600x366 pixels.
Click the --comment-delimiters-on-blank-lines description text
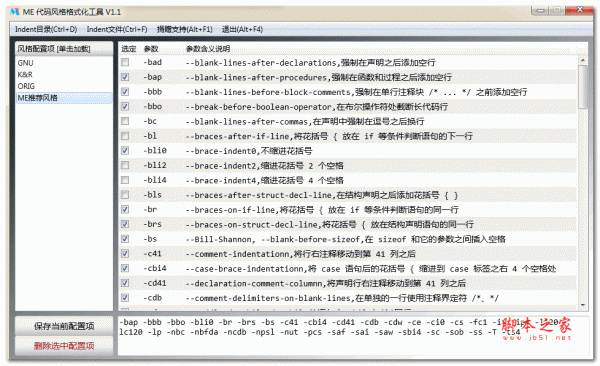click(x=342, y=298)
